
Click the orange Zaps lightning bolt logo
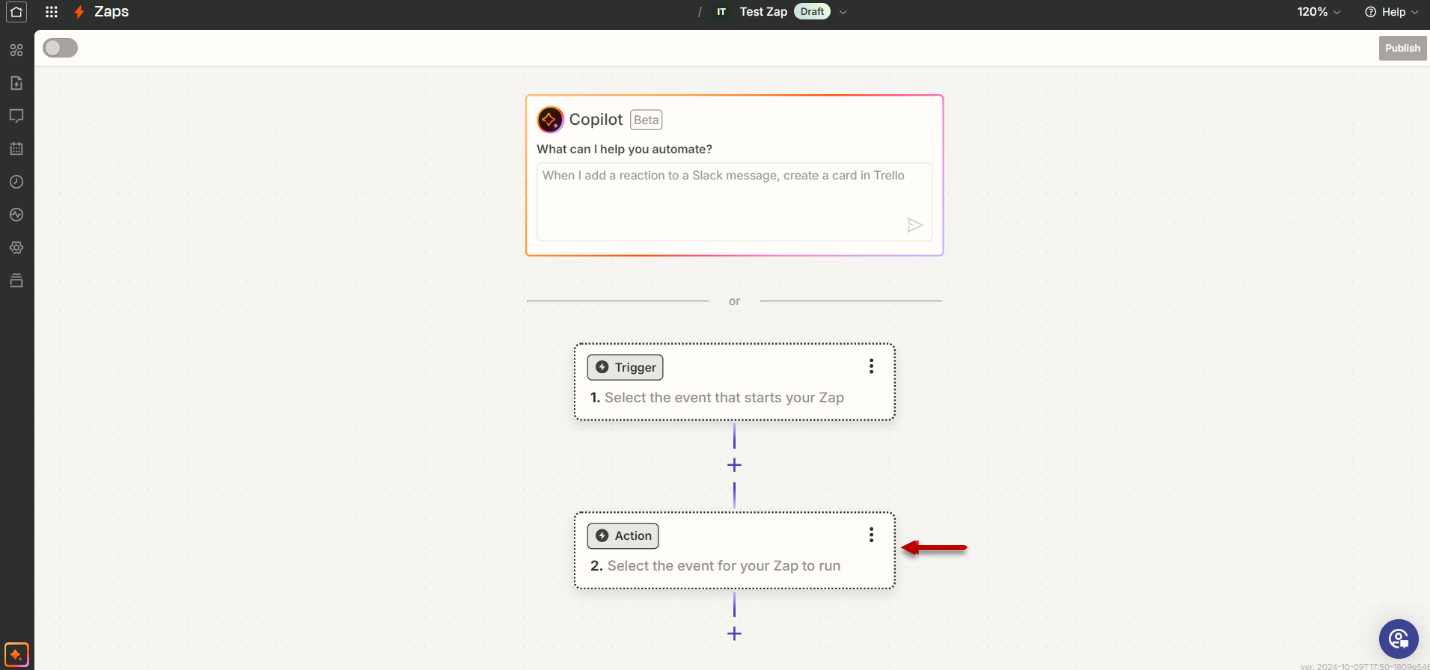click(79, 12)
